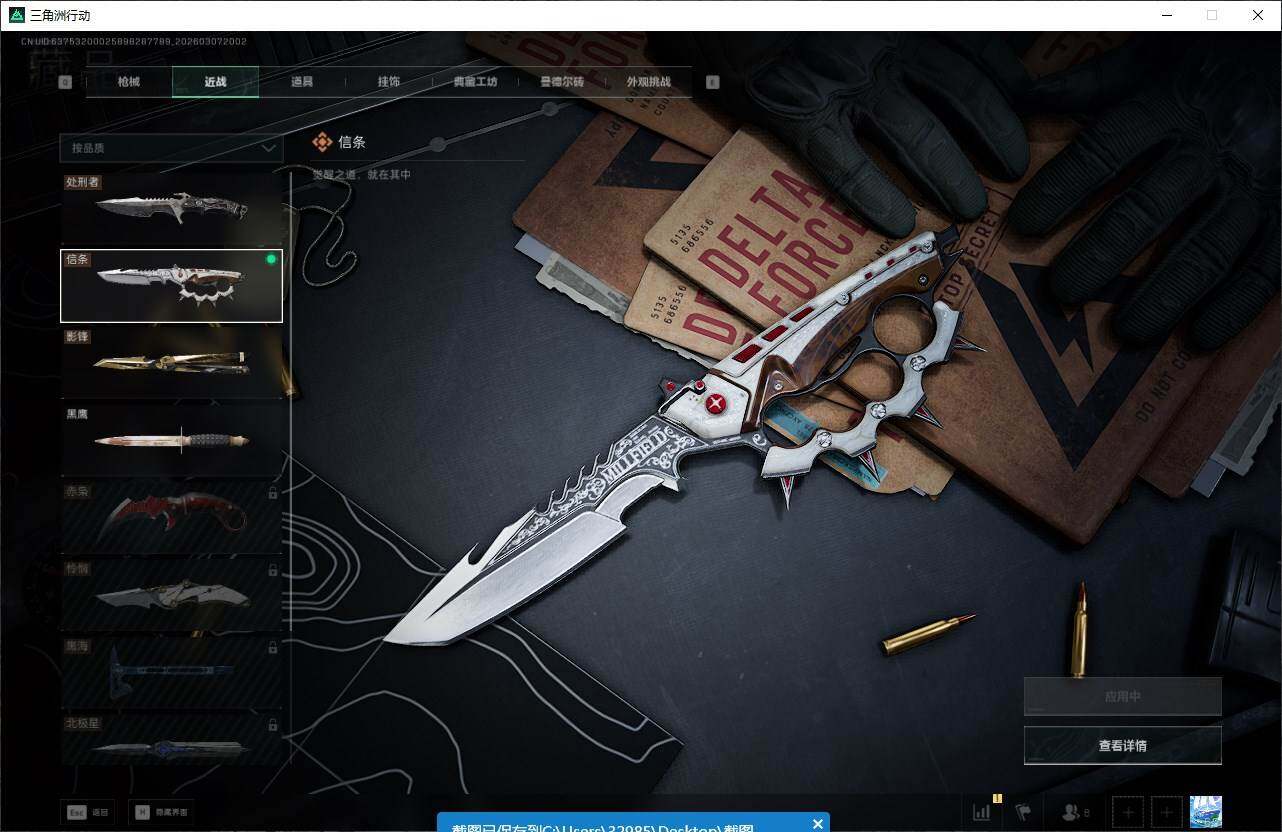1282x832 pixels.
Task: Select the 处刑者 knife skin
Action: coord(171,209)
